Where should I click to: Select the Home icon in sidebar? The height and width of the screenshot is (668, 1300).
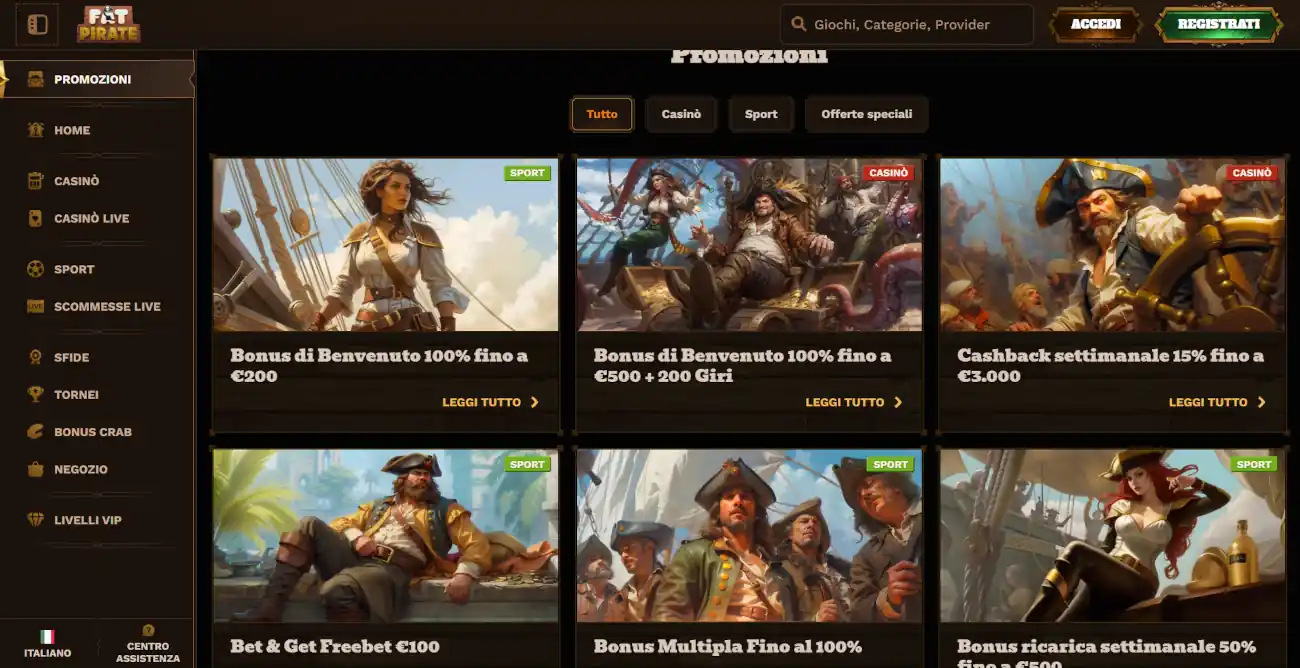36,130
